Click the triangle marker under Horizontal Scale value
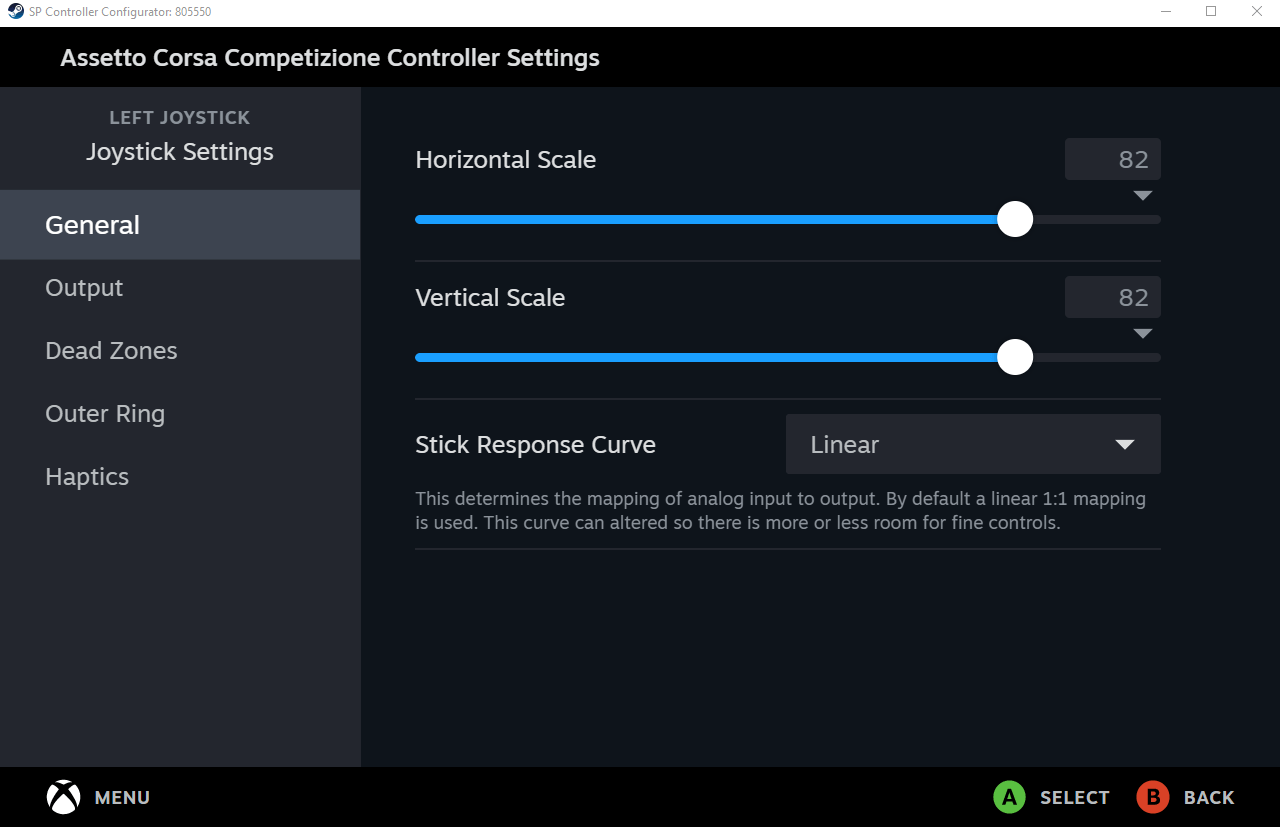 [x=1143, y=196]
